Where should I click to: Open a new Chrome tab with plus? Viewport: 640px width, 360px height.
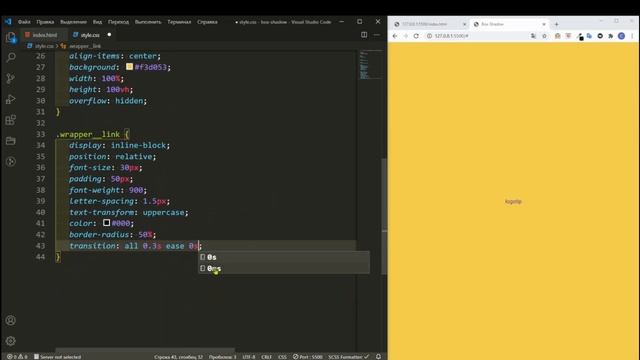point(556,24)
